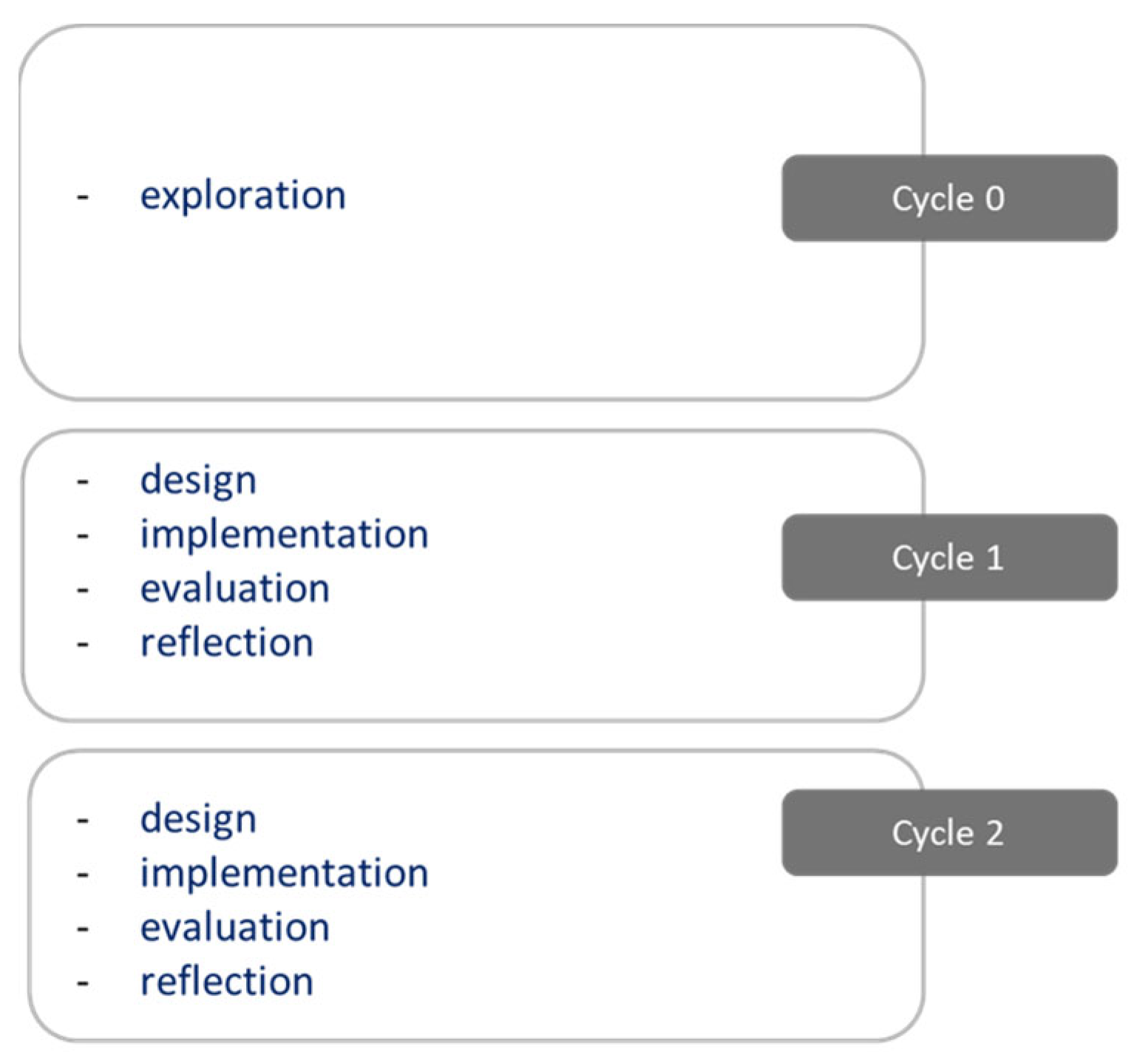Select the dash before Cycle 2 evaluation
Screen dimensions: 1148x1052
83,929
